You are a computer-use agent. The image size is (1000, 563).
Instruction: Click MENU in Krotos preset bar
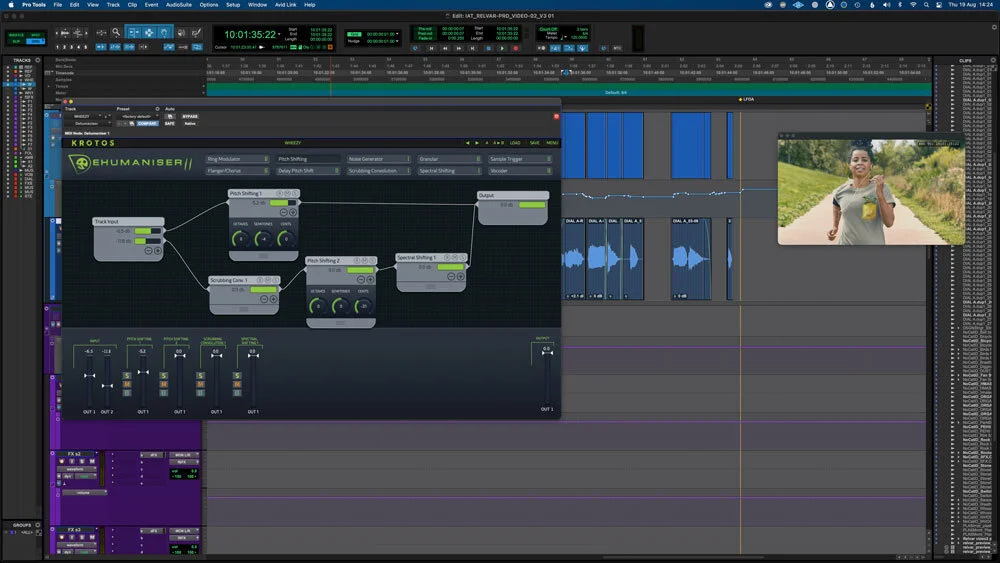pos(552,143)
